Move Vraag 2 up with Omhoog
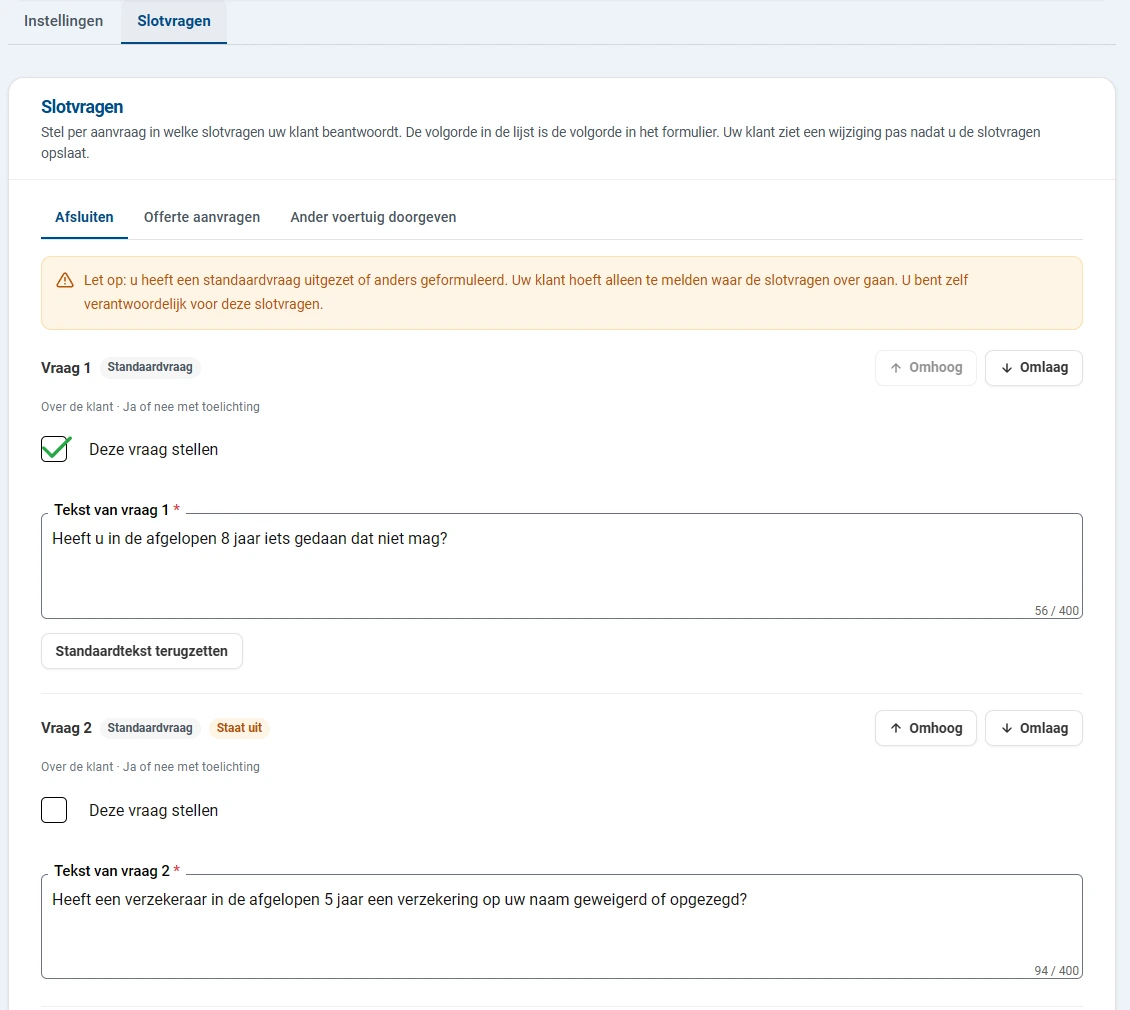Image resolution: width=1130 pixels, height=1010 pixels. [x=925, y=728]
